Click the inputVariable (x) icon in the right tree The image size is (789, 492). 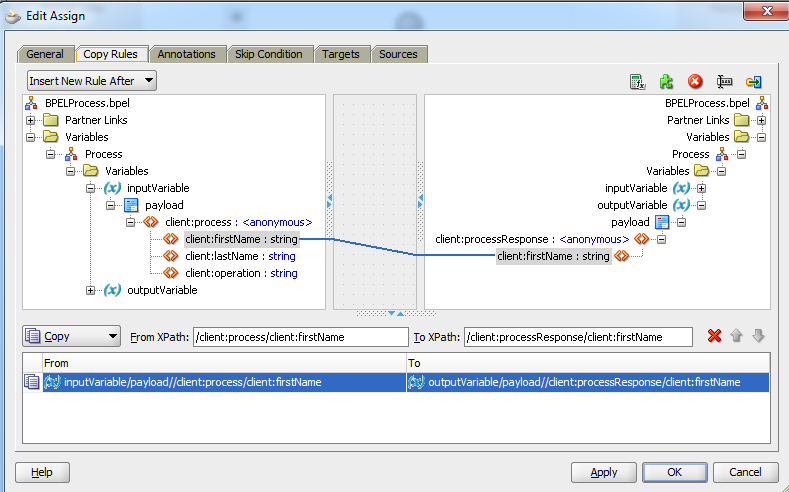tap(681, 188)
